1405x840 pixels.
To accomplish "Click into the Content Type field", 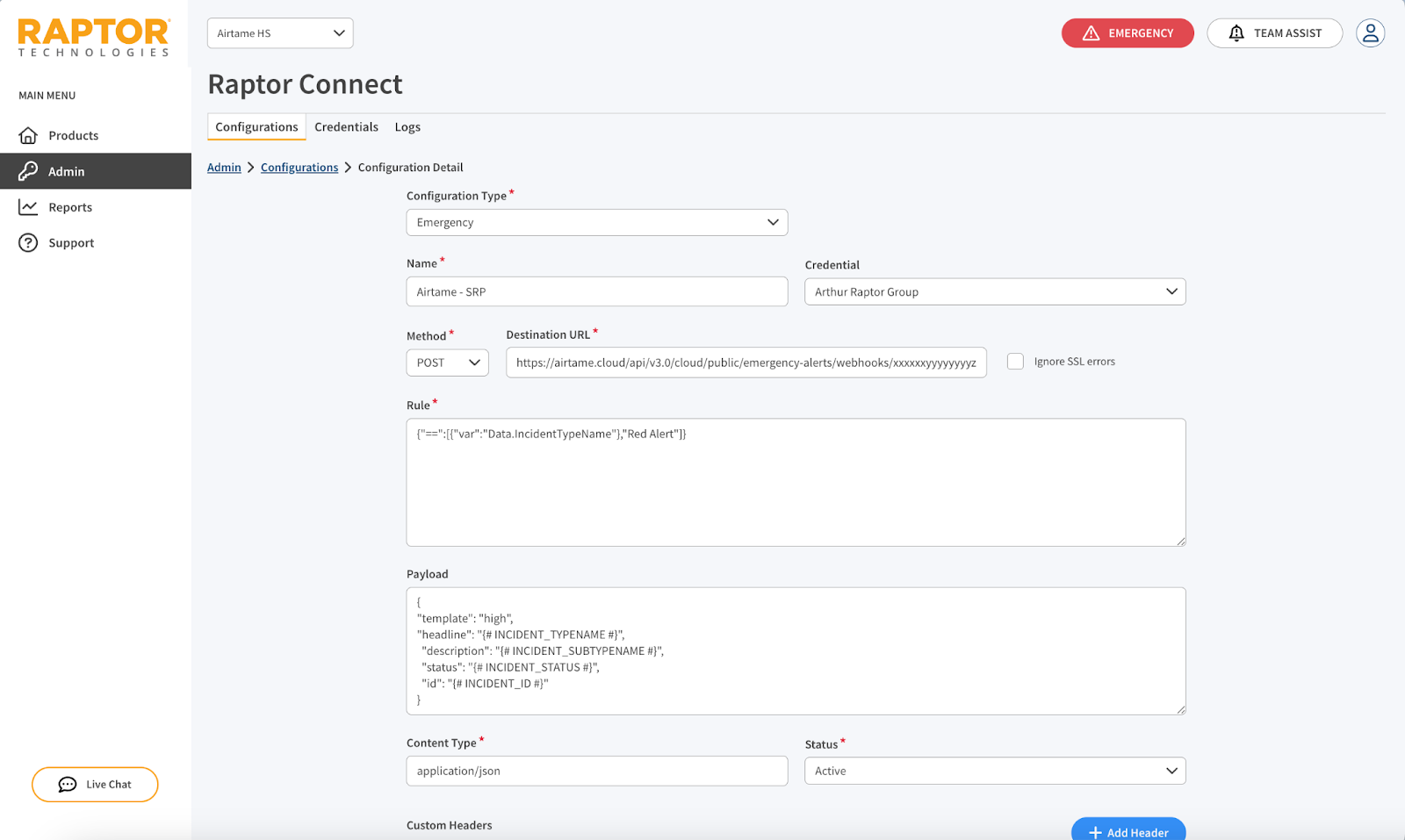I will coord(597,771).
